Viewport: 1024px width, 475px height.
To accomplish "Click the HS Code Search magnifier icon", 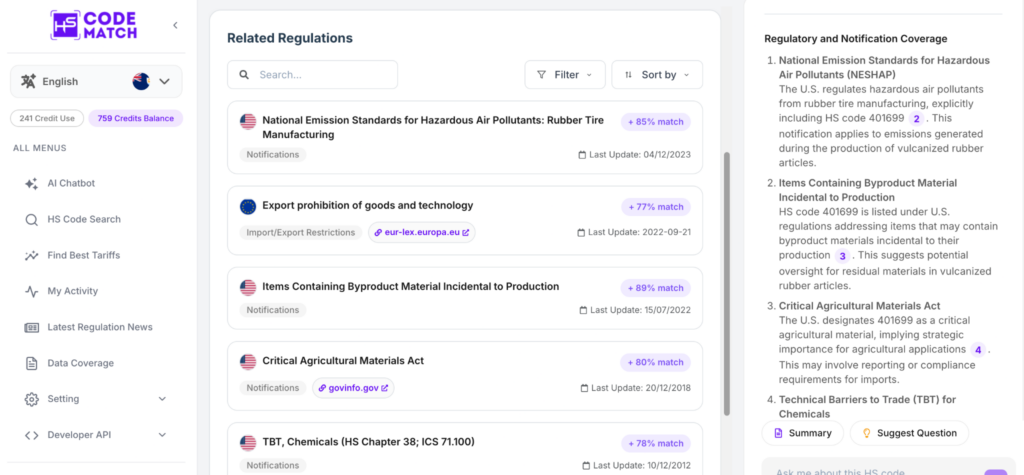I will click(31, 220).
